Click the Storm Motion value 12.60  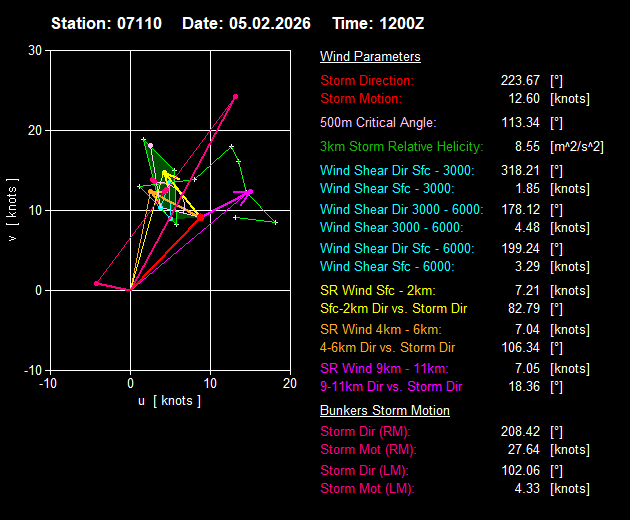(x=520, y=98)
